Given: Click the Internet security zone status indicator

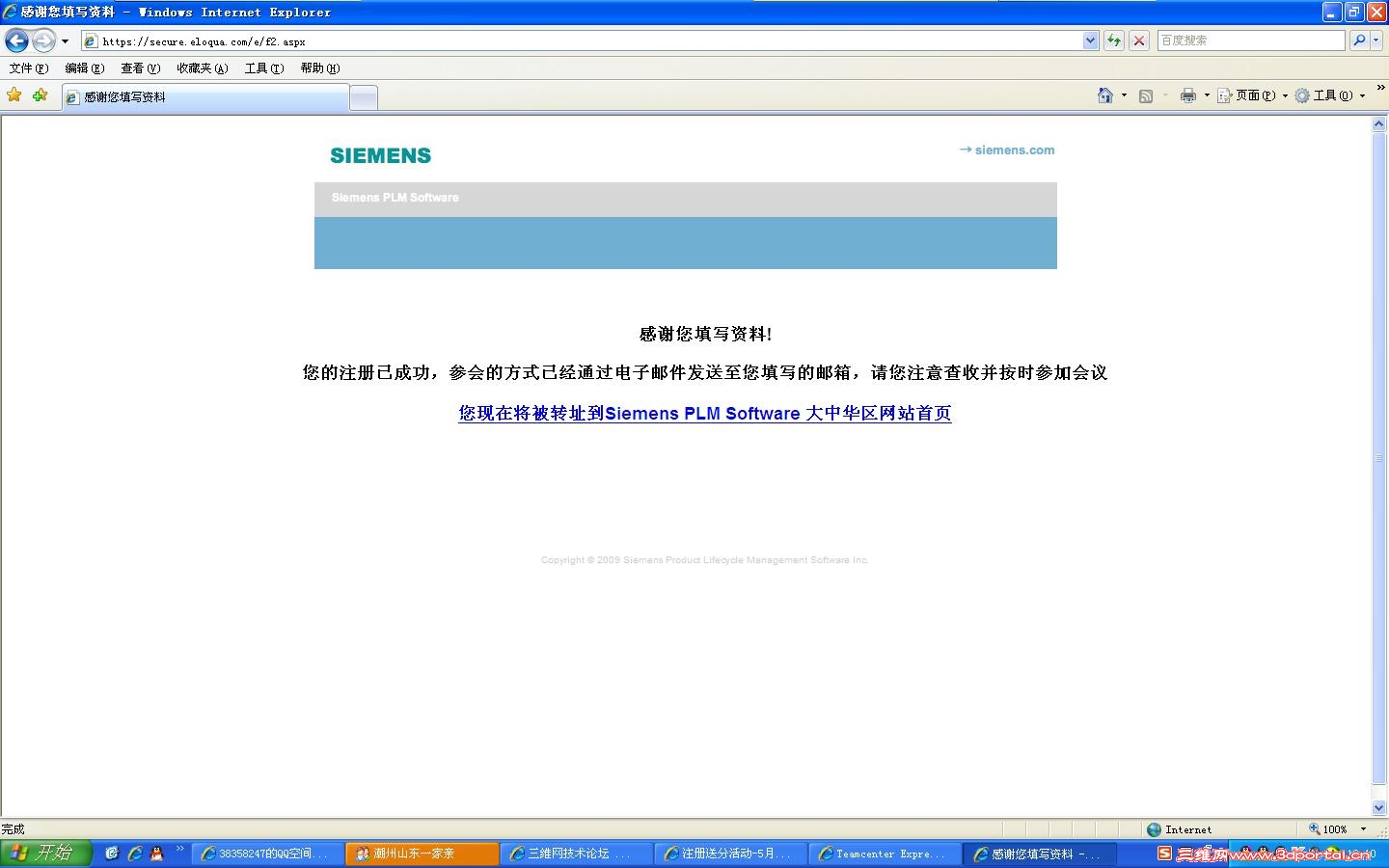Looking at the screenshot, I should 1179,829.
